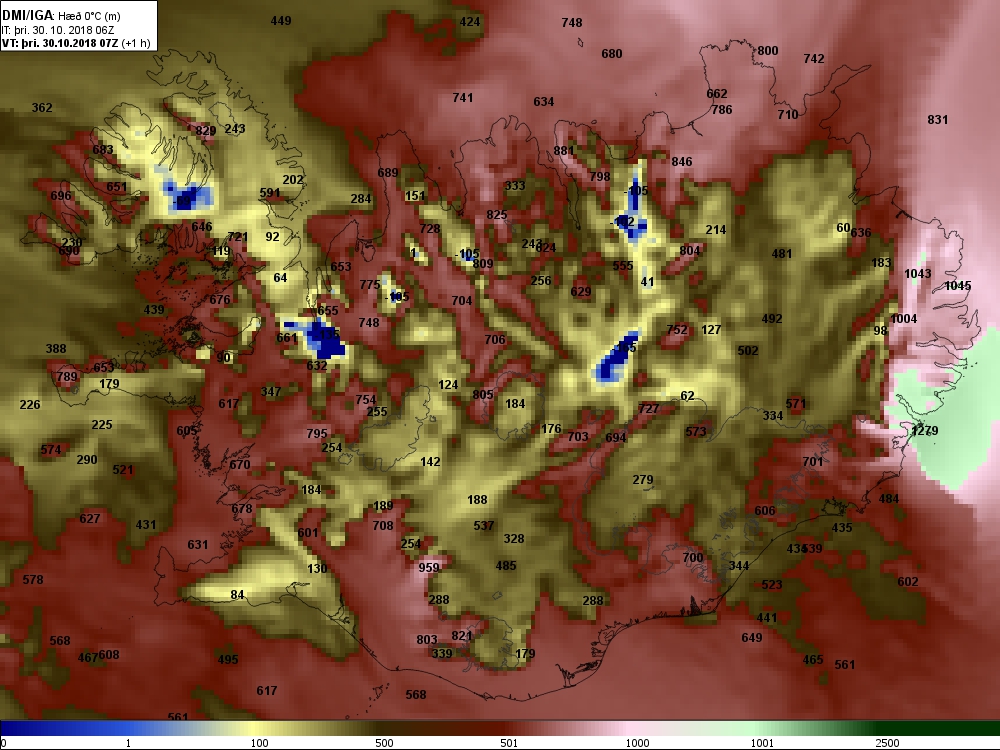Click the dark blue segment of color scale
Screen dimensions: 1000x750
pyautogui.click(x=32, y=728)
